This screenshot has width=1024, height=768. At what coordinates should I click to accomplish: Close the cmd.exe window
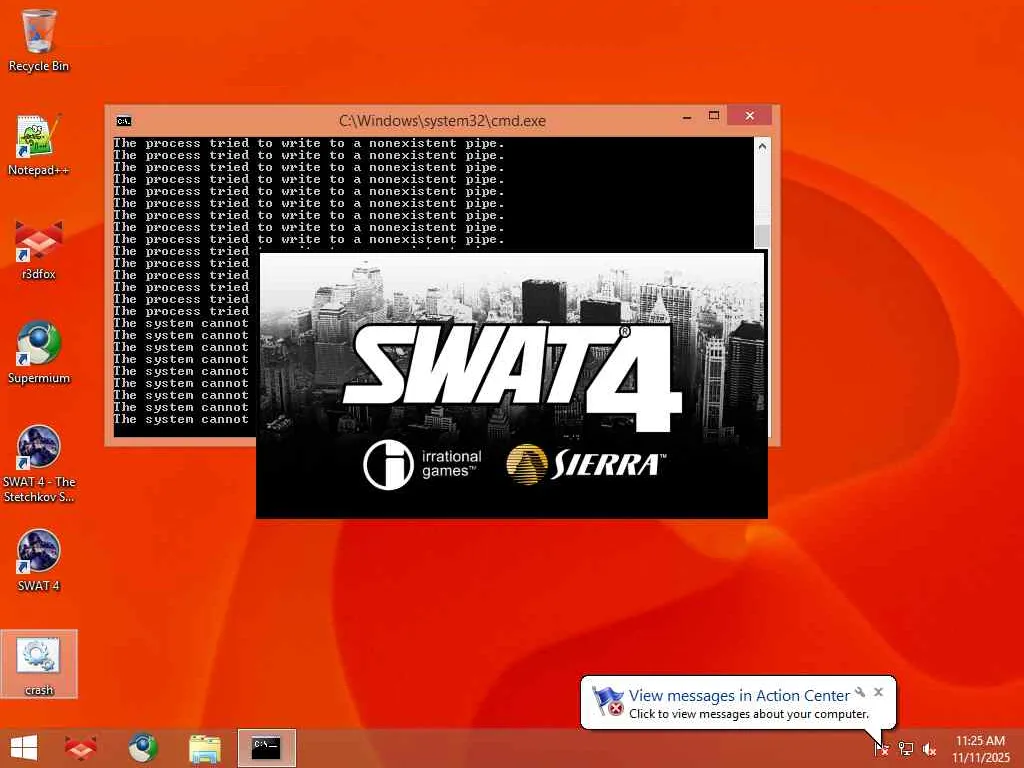[x=750, y=116]
